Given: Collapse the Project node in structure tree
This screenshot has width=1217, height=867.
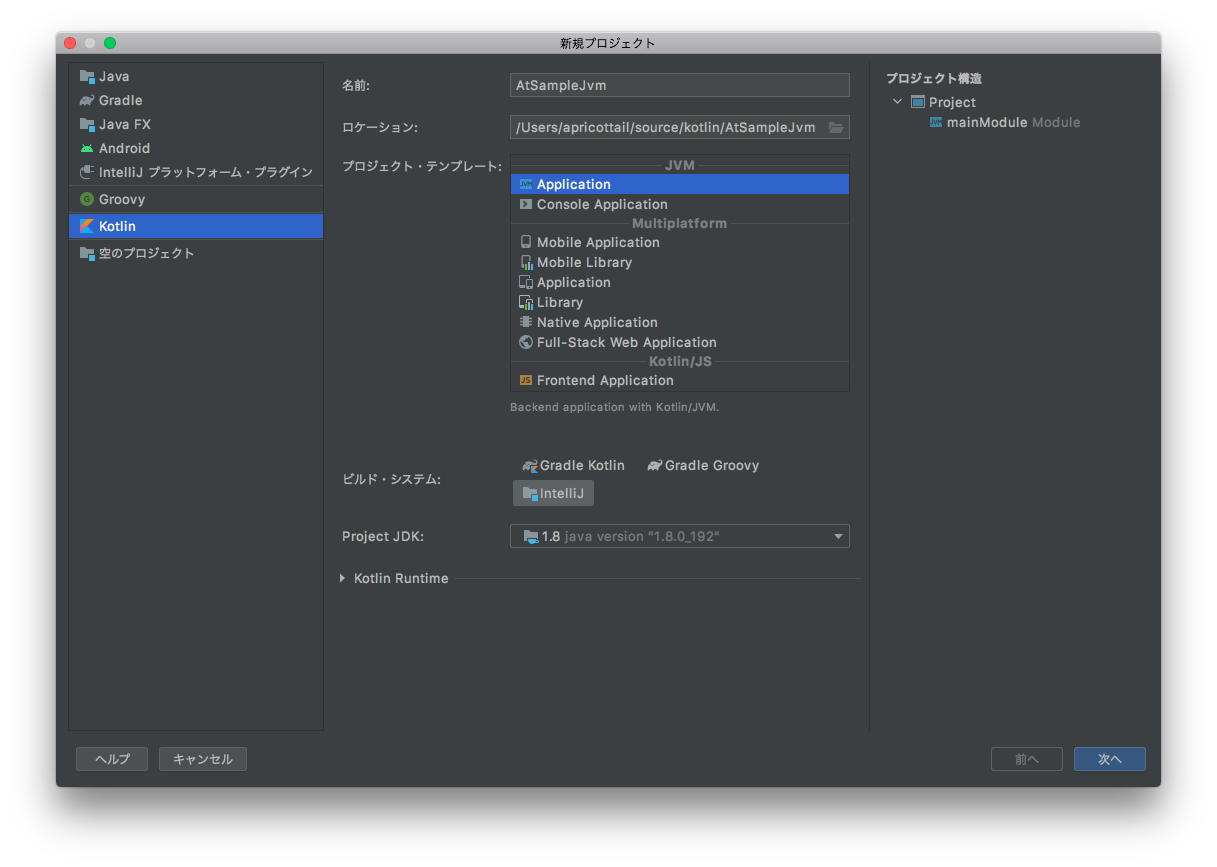Looking at the screenshot, I should click(x=897, y=102).
